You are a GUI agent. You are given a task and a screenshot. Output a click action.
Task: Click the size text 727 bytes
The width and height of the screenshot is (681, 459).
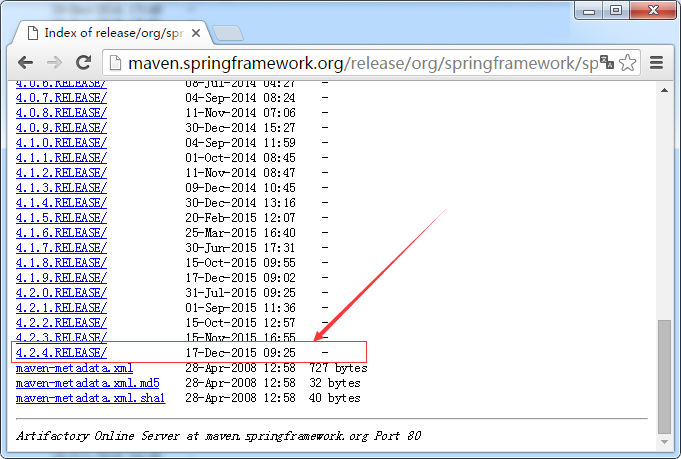(338, 368)
